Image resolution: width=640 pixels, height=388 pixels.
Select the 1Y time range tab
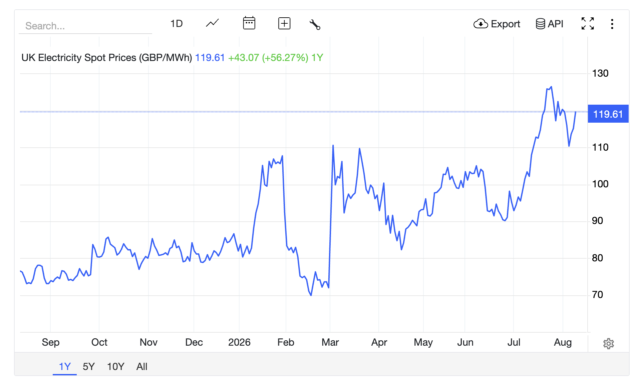coord(64,366)
